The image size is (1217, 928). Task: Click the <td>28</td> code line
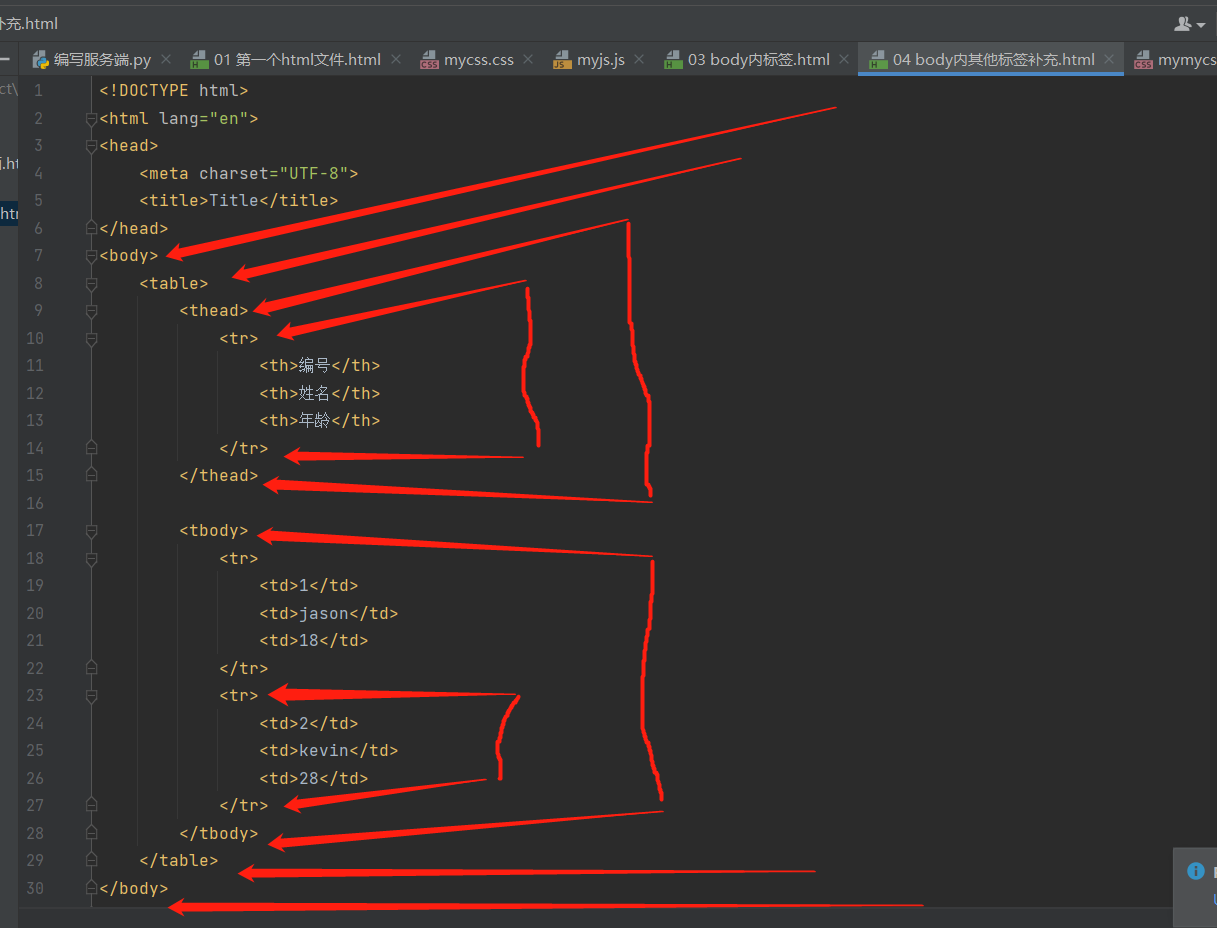coord(314,778)
